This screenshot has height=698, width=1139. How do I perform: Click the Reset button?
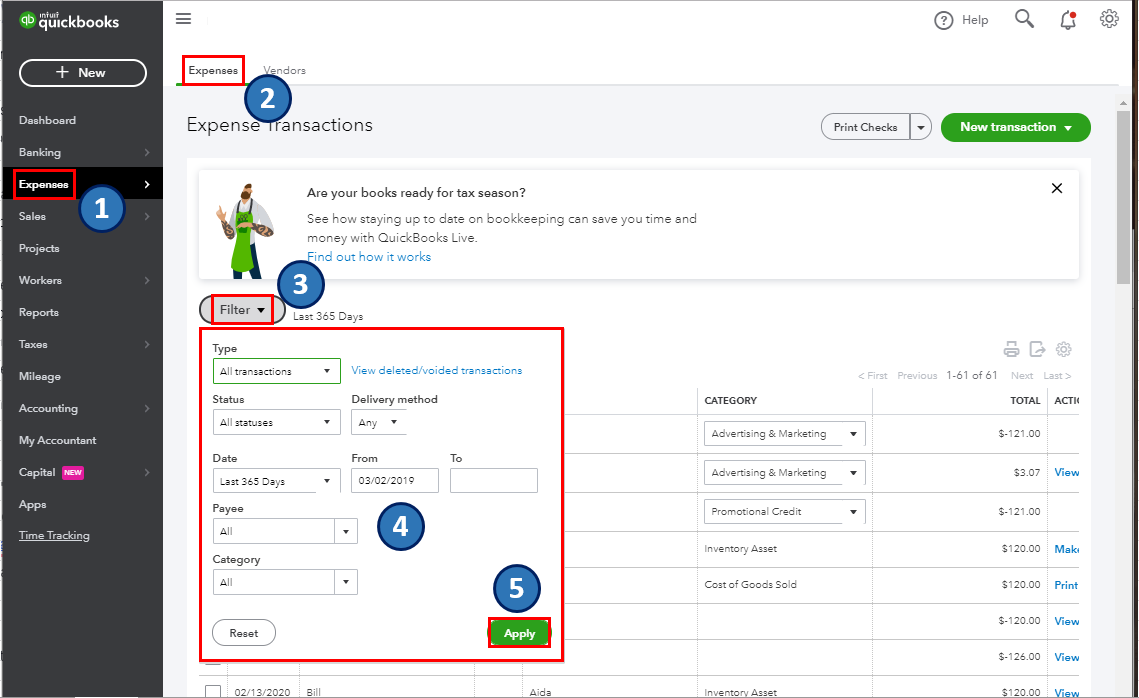tap(244, 633)
